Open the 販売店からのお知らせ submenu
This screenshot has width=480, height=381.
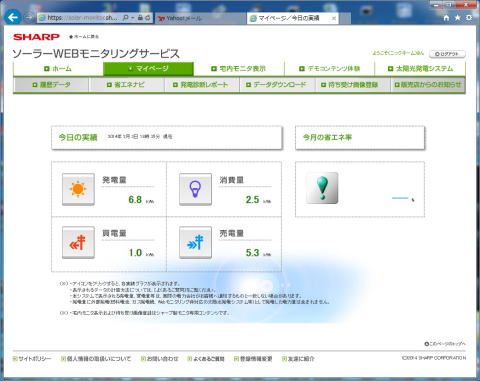coord(428,85)
